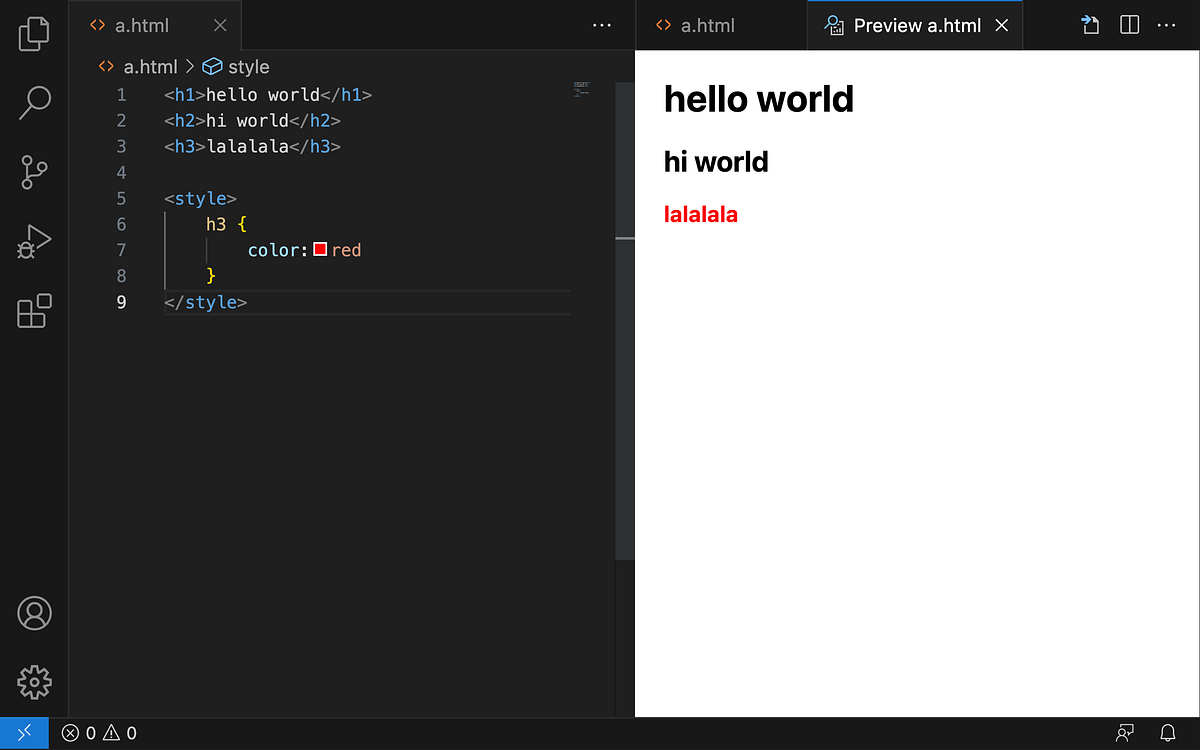Click line number 9 in the gutter

(121, 302)
